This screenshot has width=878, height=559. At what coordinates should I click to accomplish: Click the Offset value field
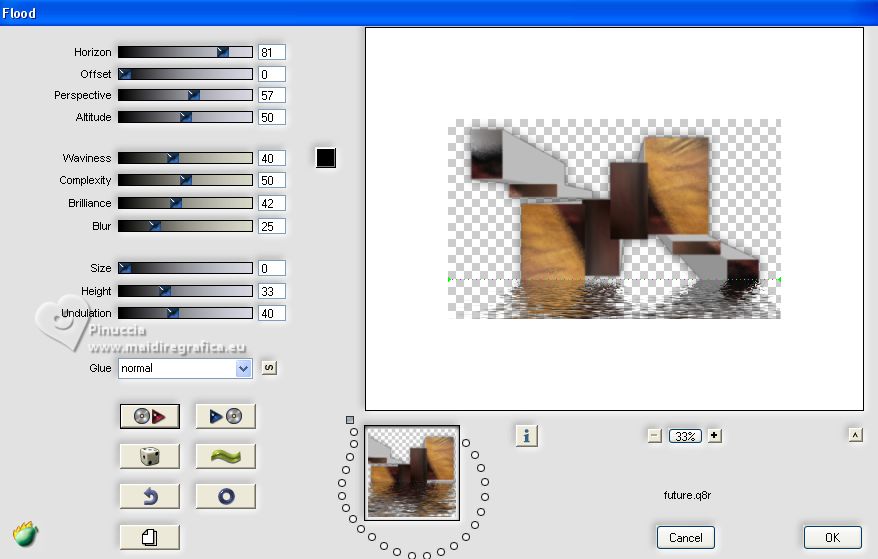(x=272, y=74)
